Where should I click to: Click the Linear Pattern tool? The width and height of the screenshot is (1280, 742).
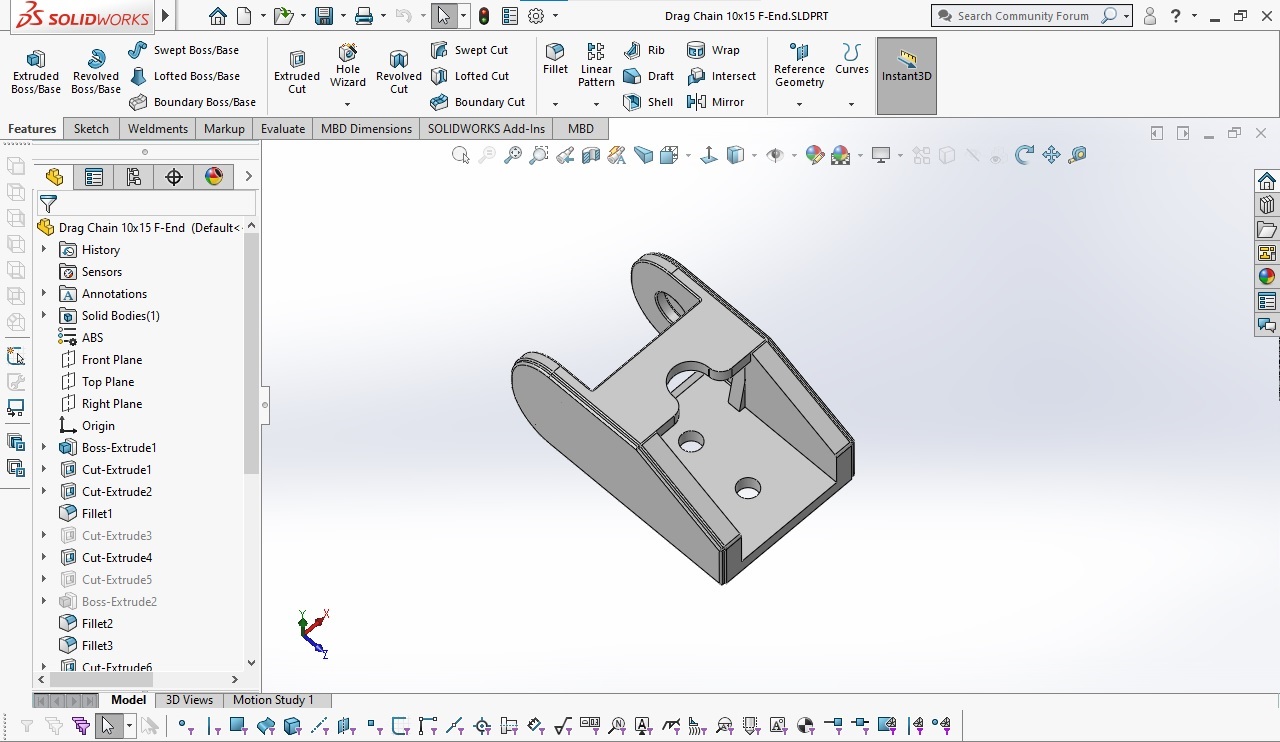pos(596,66)
